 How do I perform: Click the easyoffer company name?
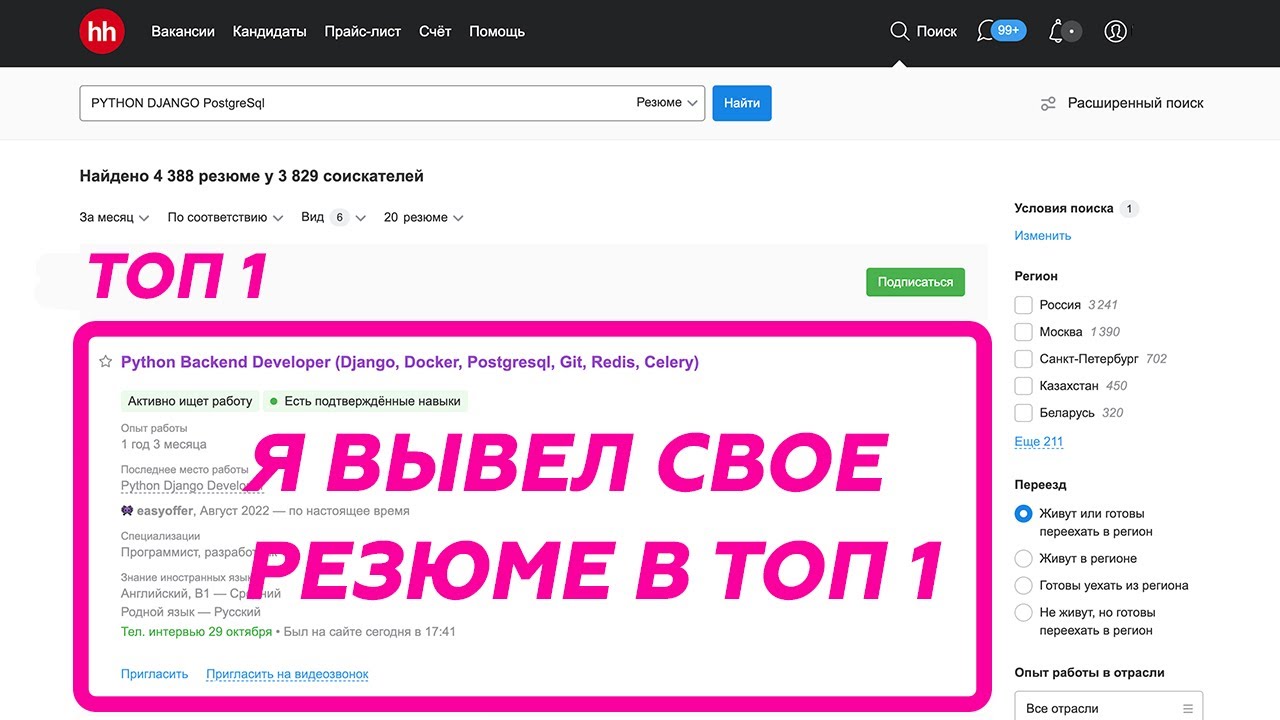click(165, 511)
